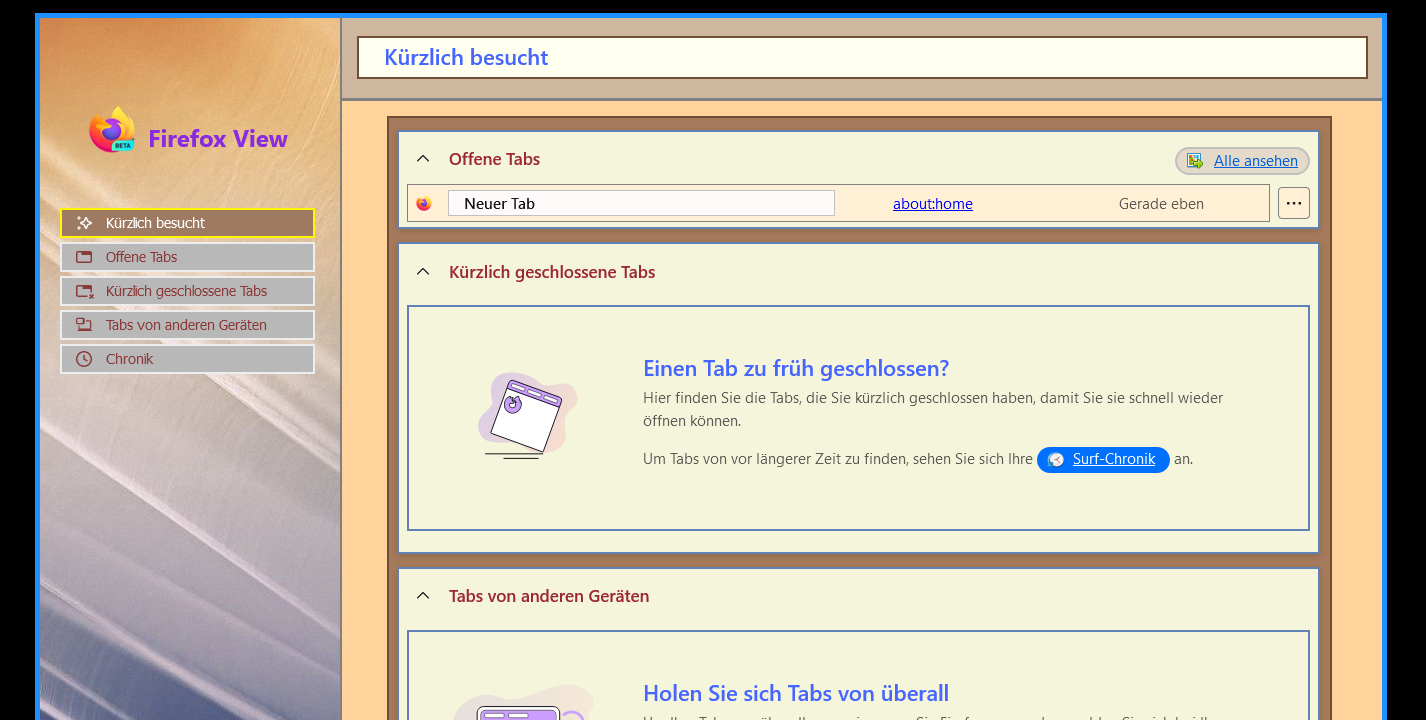The width and height of the screenshot is (1426, 720).
Task: Click the Firefox favicon in Neuer Tab row
Action: (x=424, y=204)
